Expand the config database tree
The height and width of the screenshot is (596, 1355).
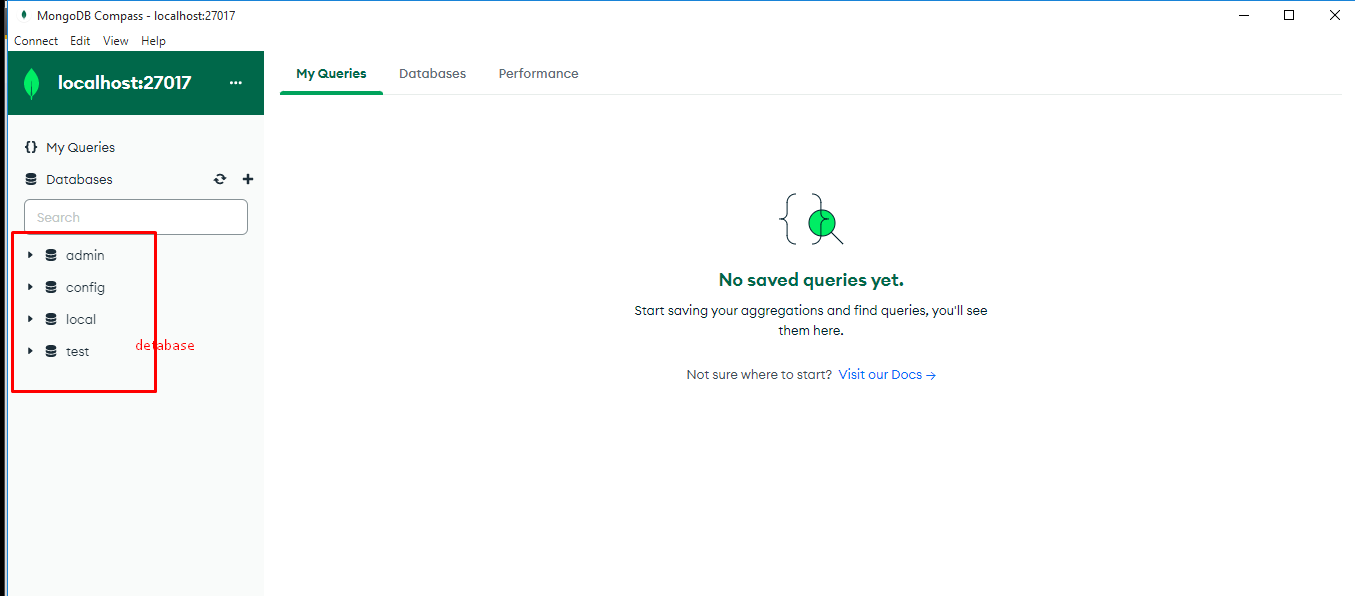pyautogui.click(x=30, y=288)
